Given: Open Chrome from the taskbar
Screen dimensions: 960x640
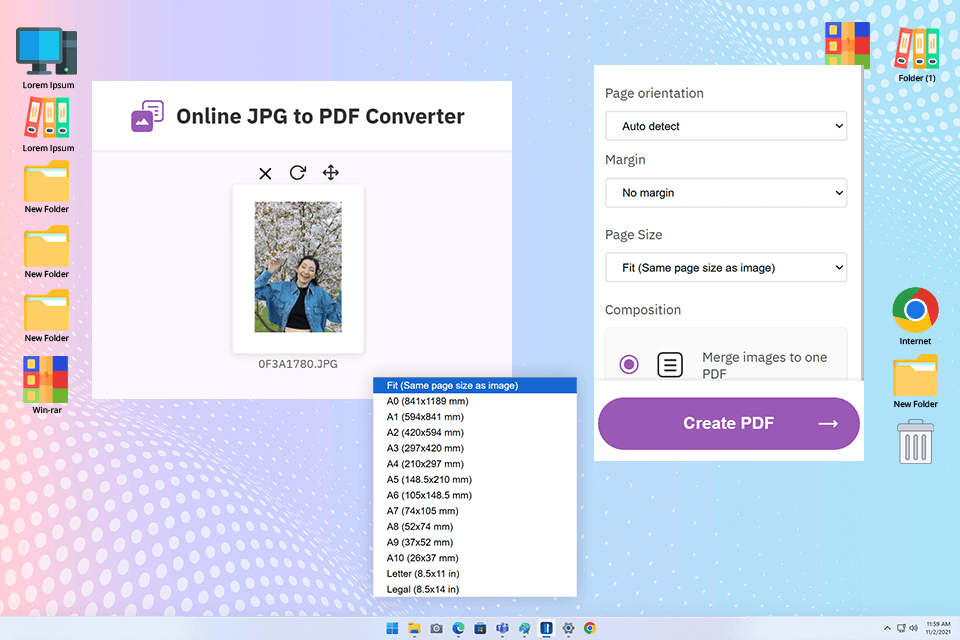Looking at the screenshot, I should [x=590, y=628].
